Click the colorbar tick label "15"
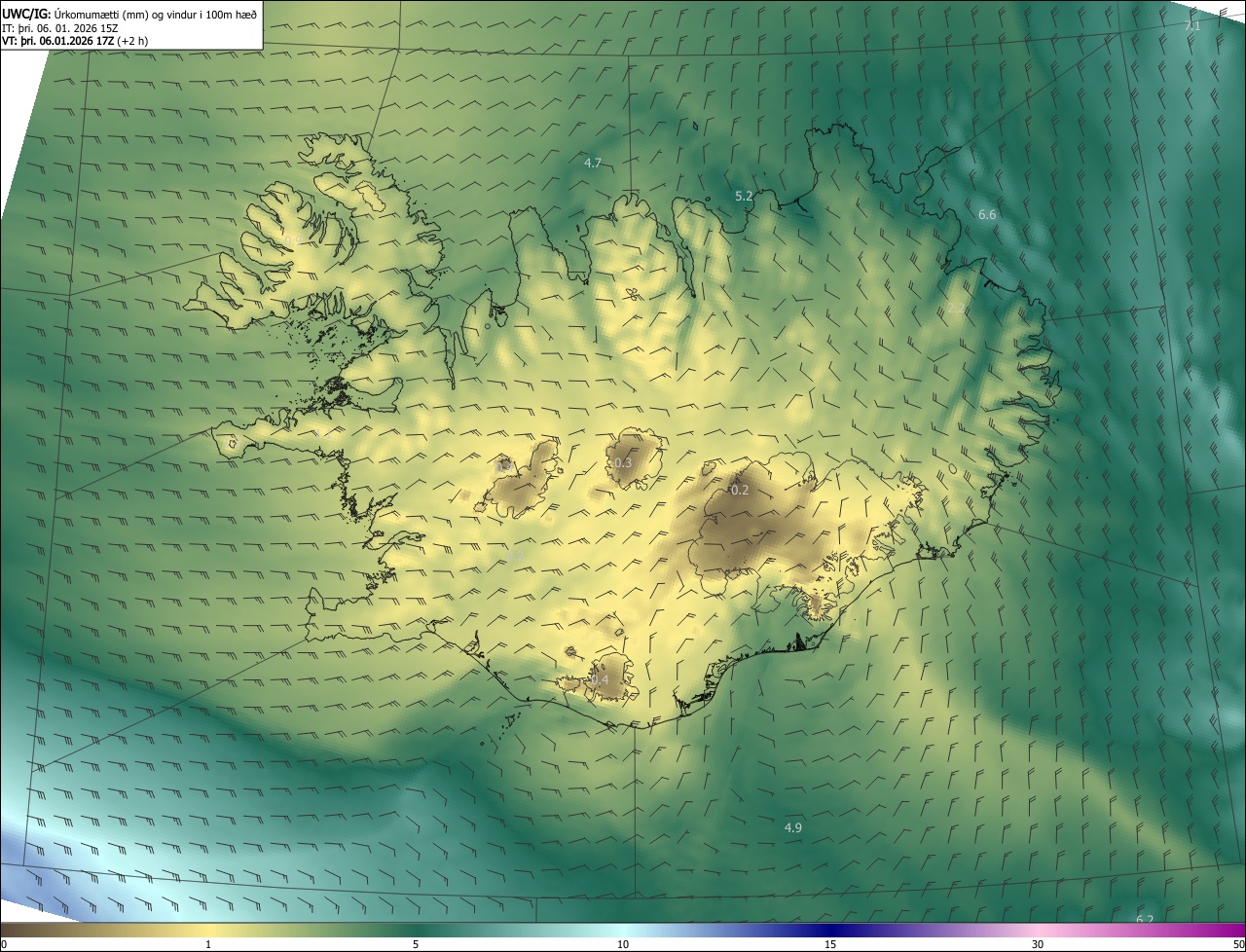Image resolution: width=1246 pixels, height=952 pixels. click(830, 944)
